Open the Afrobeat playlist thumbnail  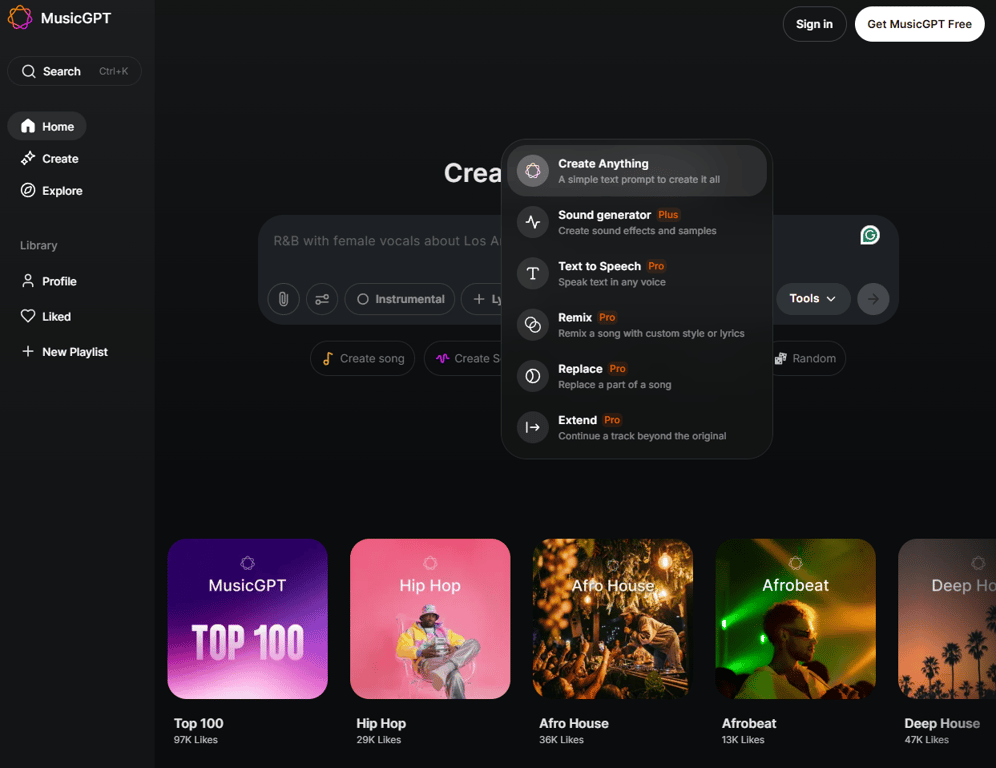pyautogui.click(x=795, y=619)
